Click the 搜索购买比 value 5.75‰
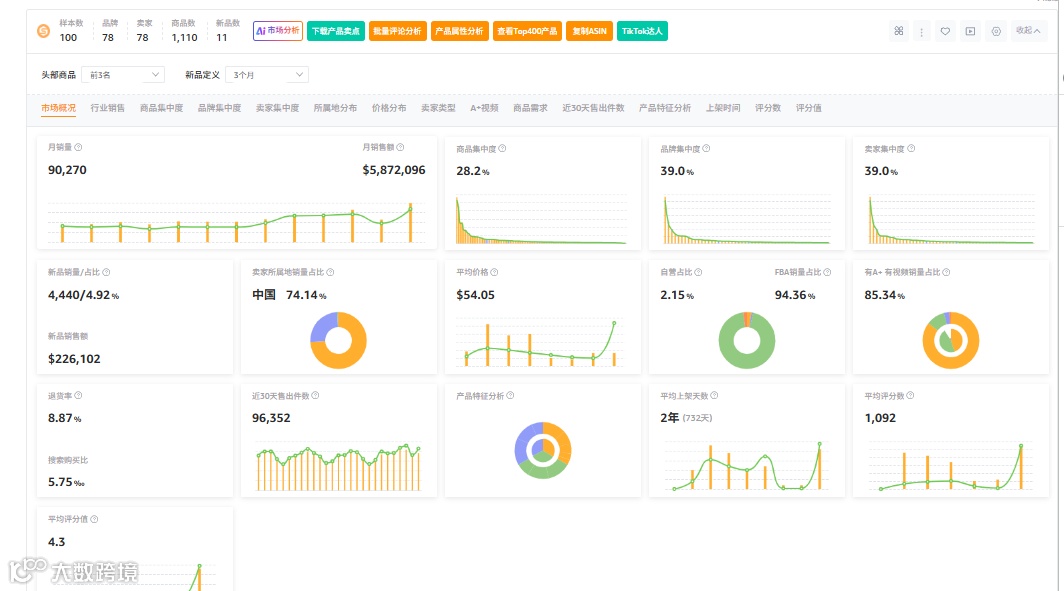This screenshot has height=591, width=1064. coord(66,482)
